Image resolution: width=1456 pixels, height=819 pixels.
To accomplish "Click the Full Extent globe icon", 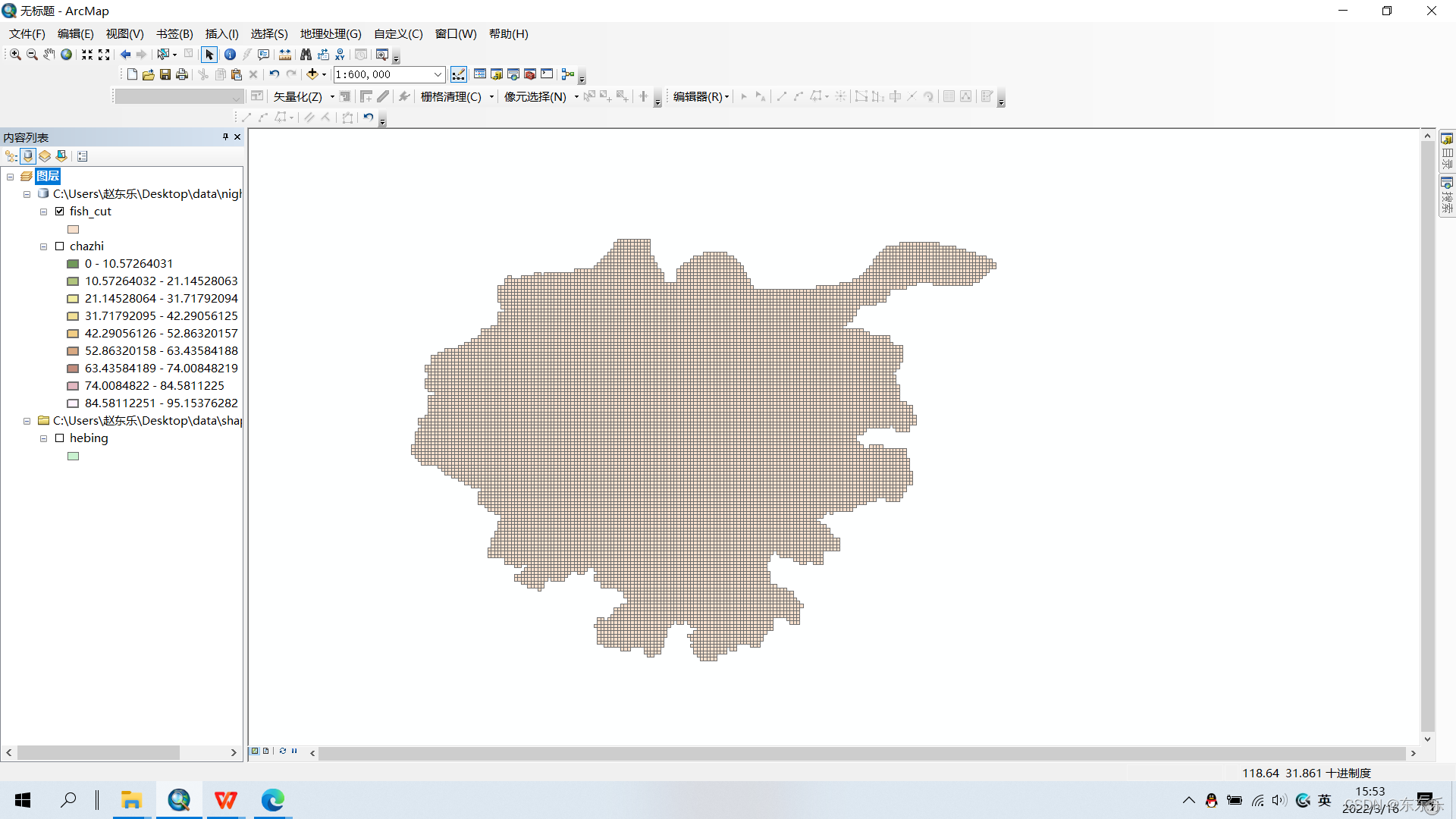I will click(x=67, y=55).
